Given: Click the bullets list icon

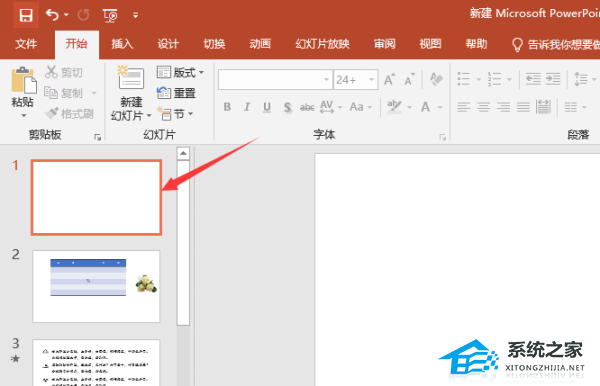Looking at the screenshot, I should click(464, 79).
